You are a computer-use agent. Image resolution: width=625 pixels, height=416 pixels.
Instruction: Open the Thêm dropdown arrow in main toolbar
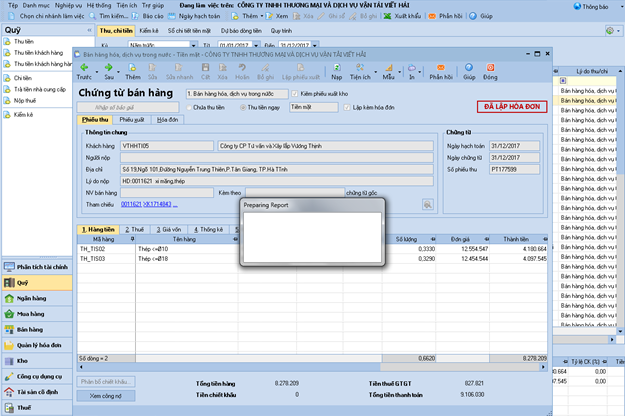(262, 16)
